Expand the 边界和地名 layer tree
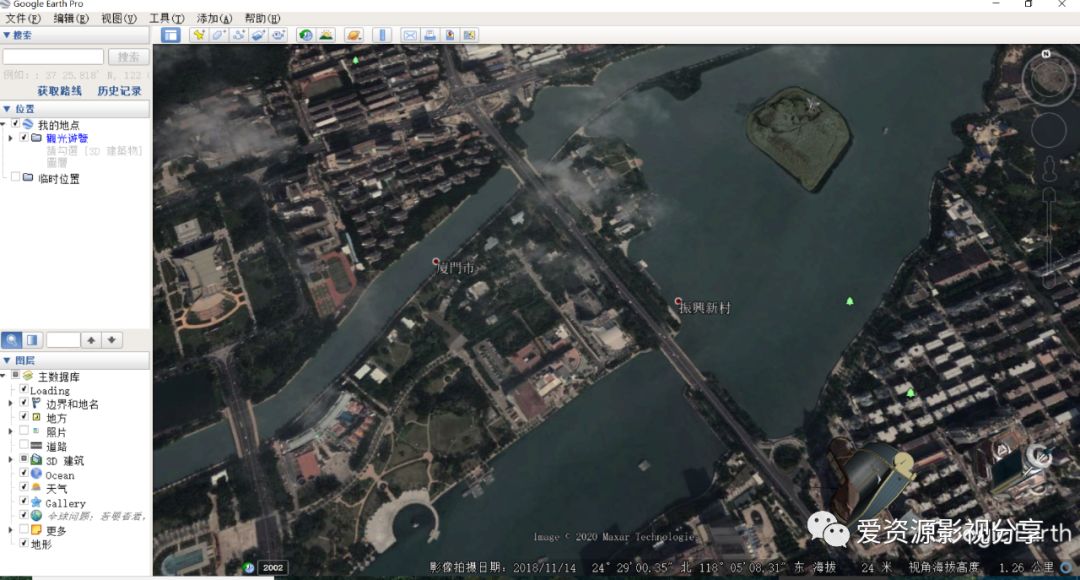1080x580 pixels. pos(10,403)
